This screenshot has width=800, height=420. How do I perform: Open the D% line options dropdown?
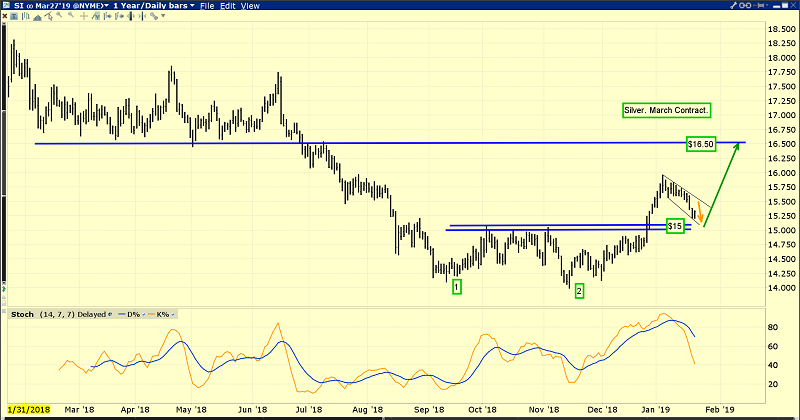[x=143, y=314]
